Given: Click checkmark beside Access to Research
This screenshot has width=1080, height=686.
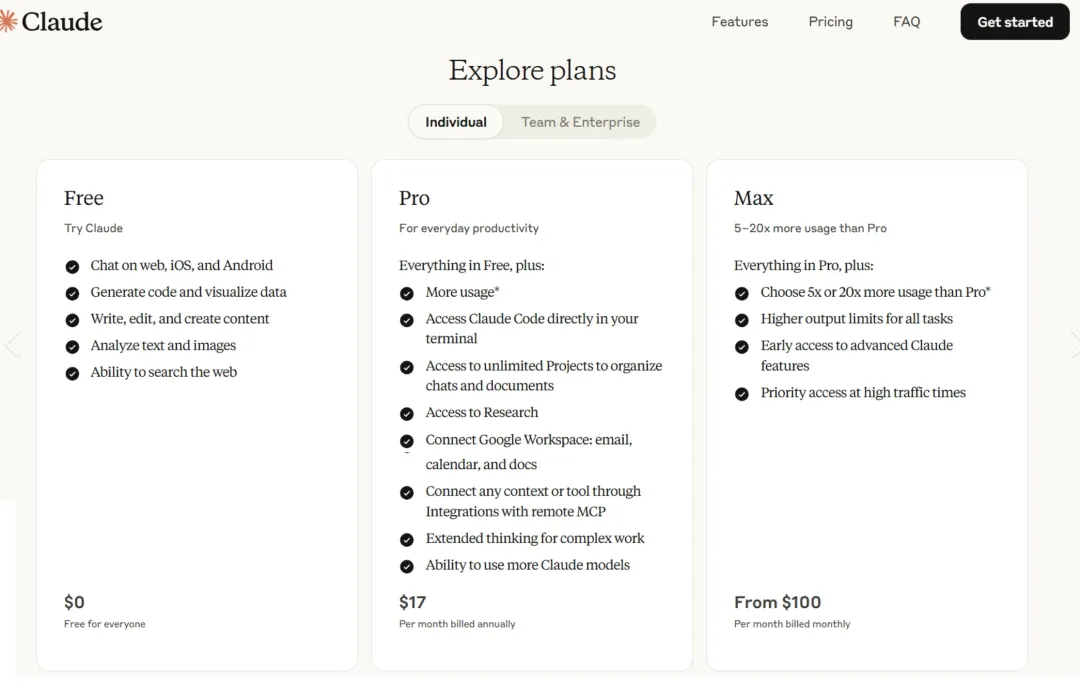Looking at the screenshot, I should tap(407, 414).
